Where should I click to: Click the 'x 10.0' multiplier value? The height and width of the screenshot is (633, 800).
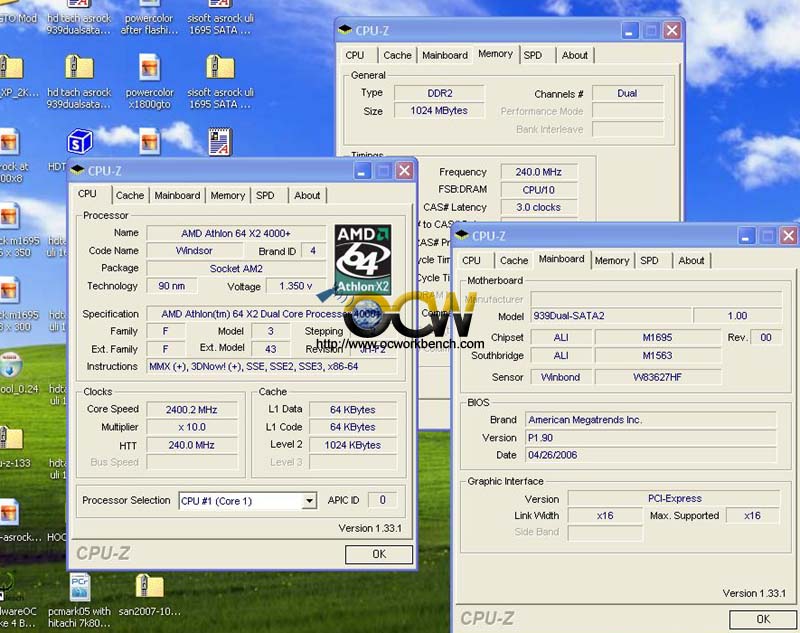(192, 427)
